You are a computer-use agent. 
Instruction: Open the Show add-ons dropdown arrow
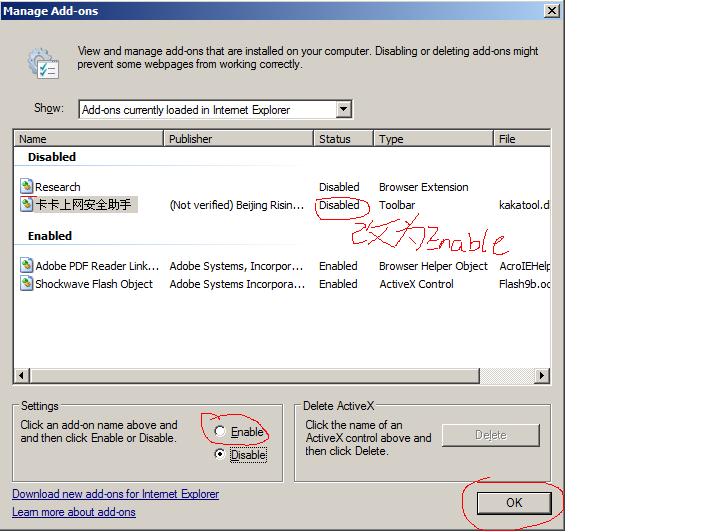[x=343, y=109]
